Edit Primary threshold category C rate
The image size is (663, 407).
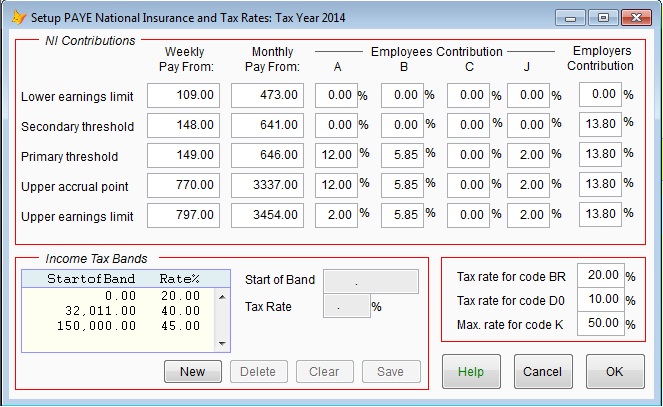point(468,155)
